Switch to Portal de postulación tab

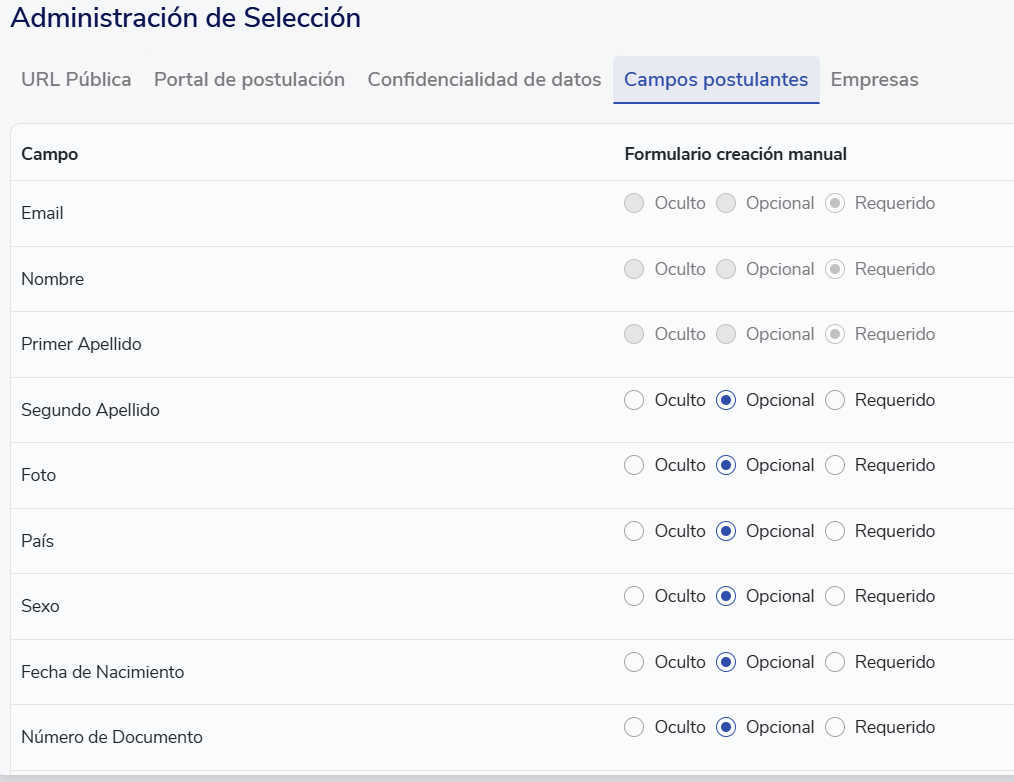[249, 80]
